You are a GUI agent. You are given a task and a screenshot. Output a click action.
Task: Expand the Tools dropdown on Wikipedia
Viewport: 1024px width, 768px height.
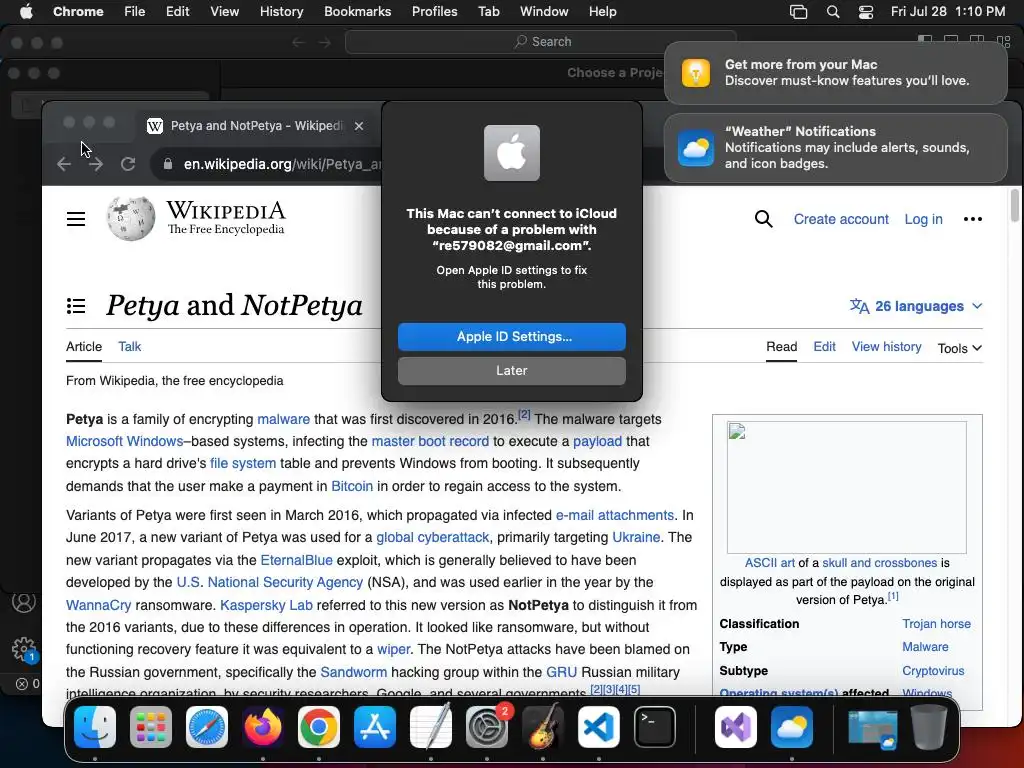point(959,348)
